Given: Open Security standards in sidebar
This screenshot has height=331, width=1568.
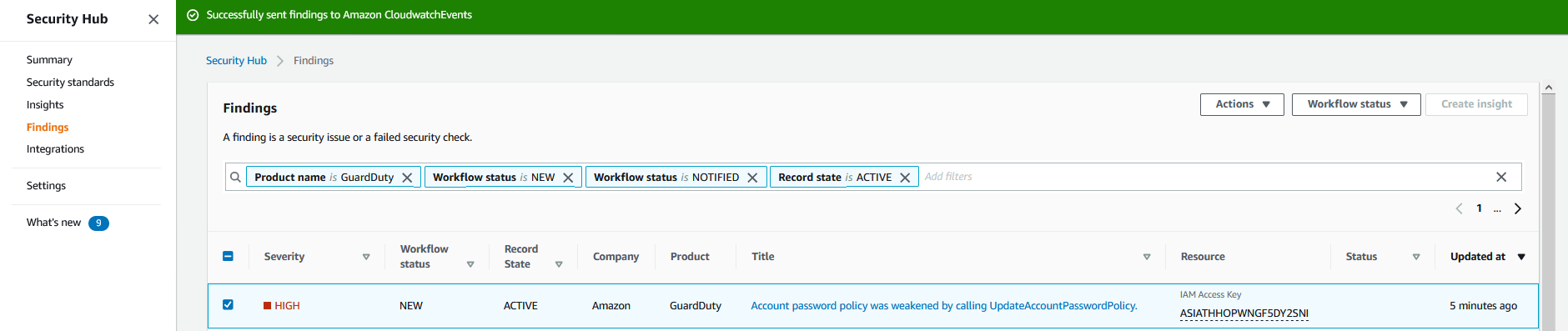Looking at the screenshot, I should tap(70, 82).
